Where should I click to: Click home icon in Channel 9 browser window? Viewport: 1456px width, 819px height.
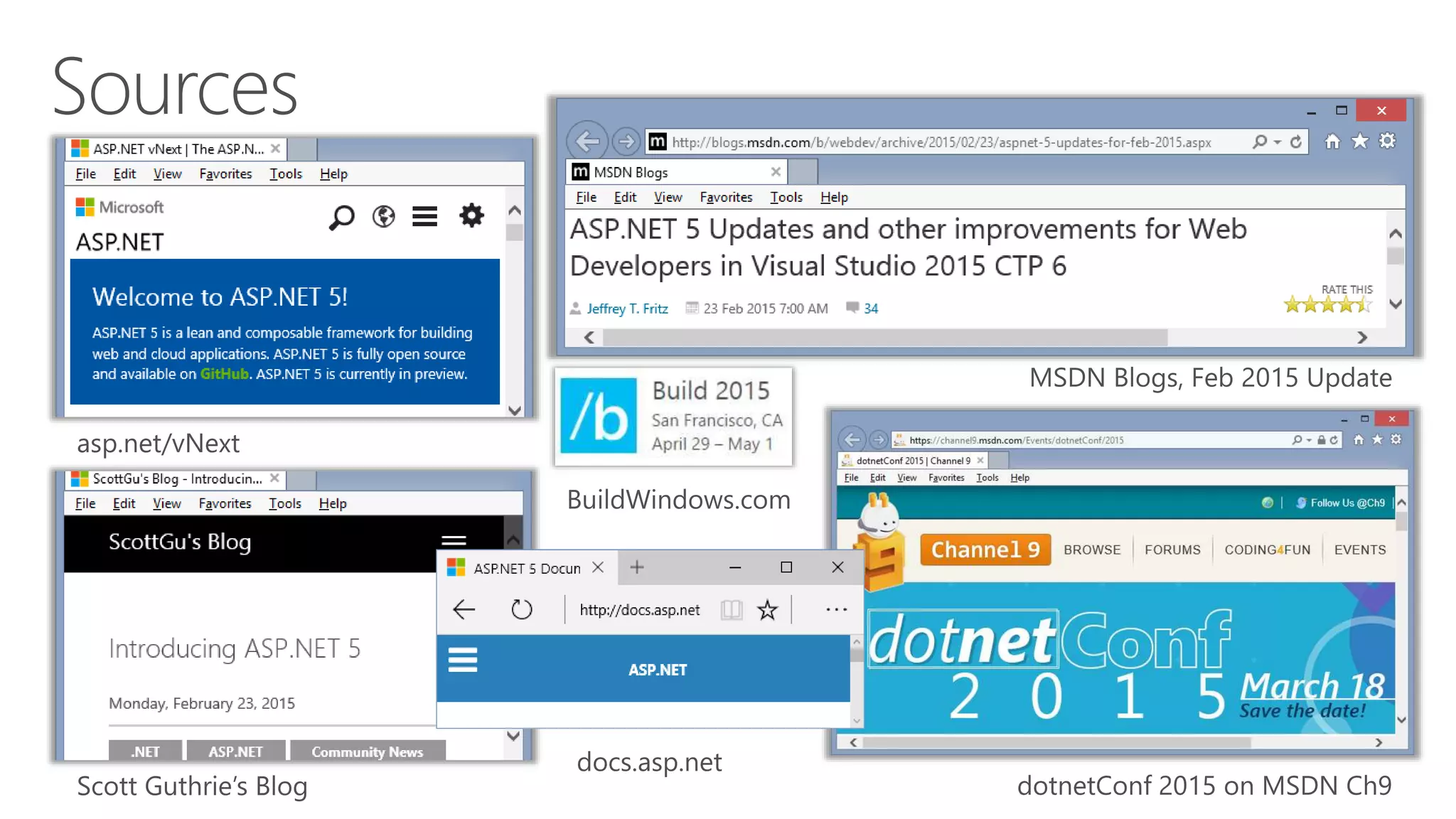1359,439
